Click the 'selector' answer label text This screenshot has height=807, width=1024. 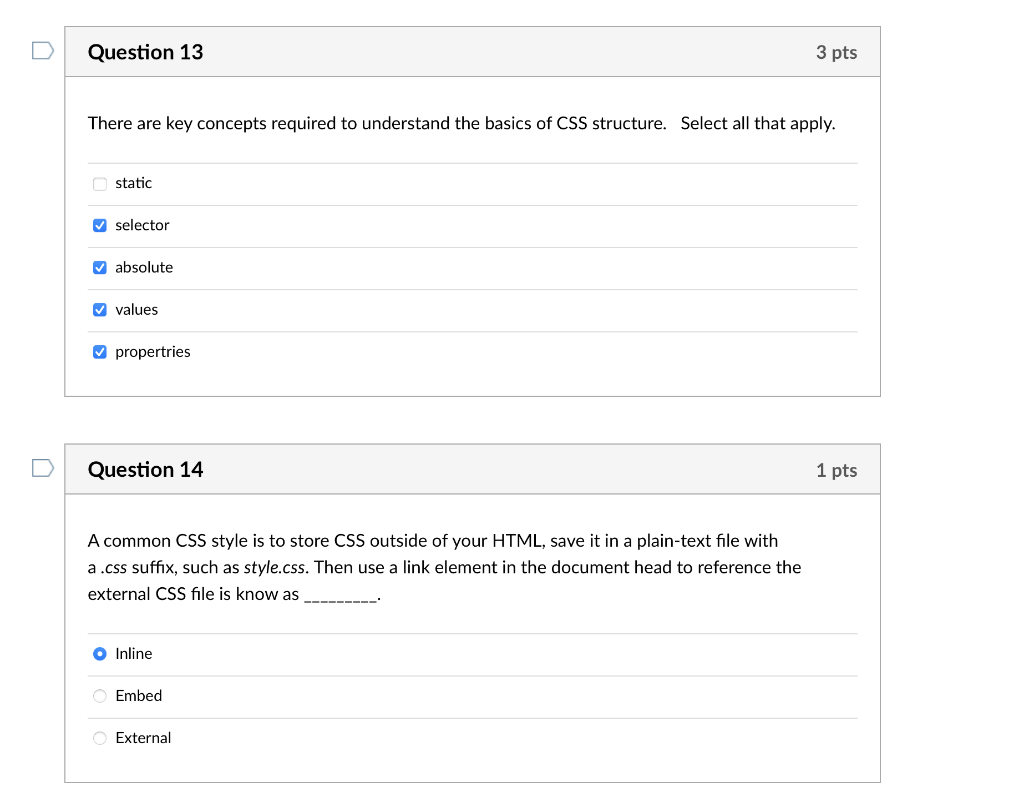point(142,225)
